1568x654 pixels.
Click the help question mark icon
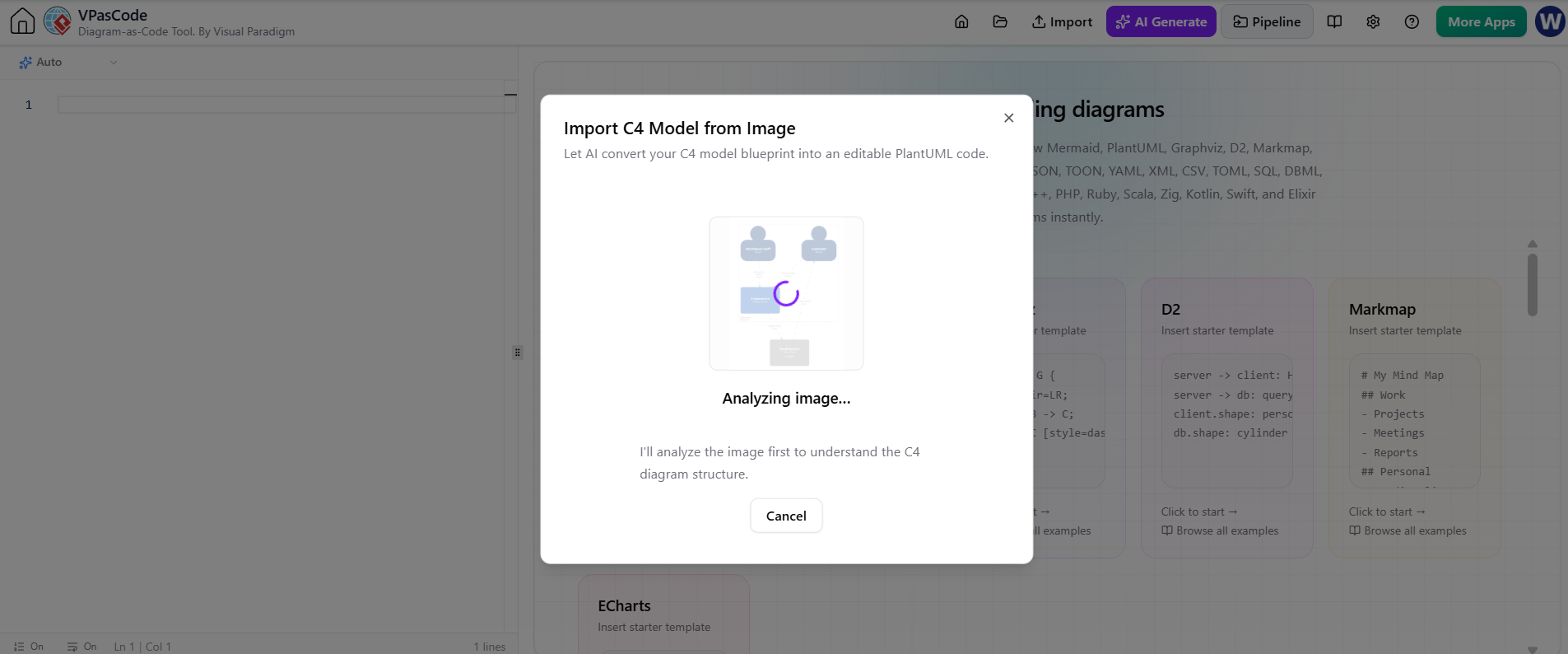(1412, 21)
